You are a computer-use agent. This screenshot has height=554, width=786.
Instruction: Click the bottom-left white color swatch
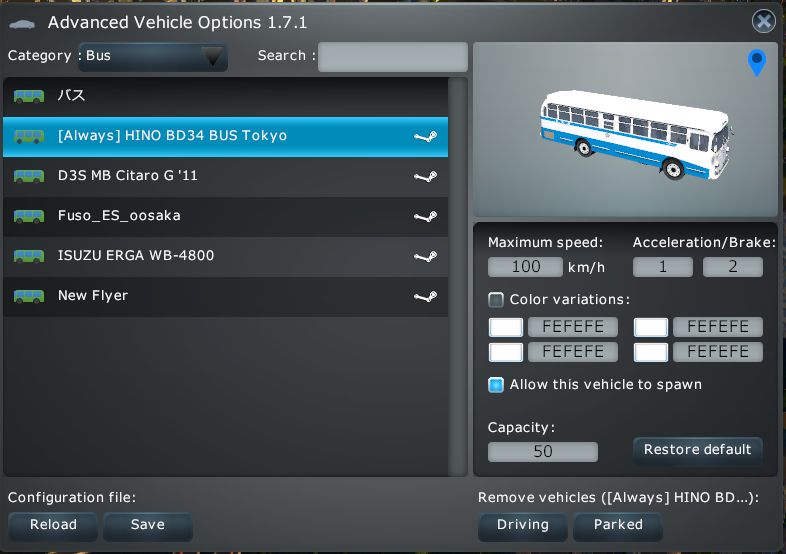tap(506, 352)
